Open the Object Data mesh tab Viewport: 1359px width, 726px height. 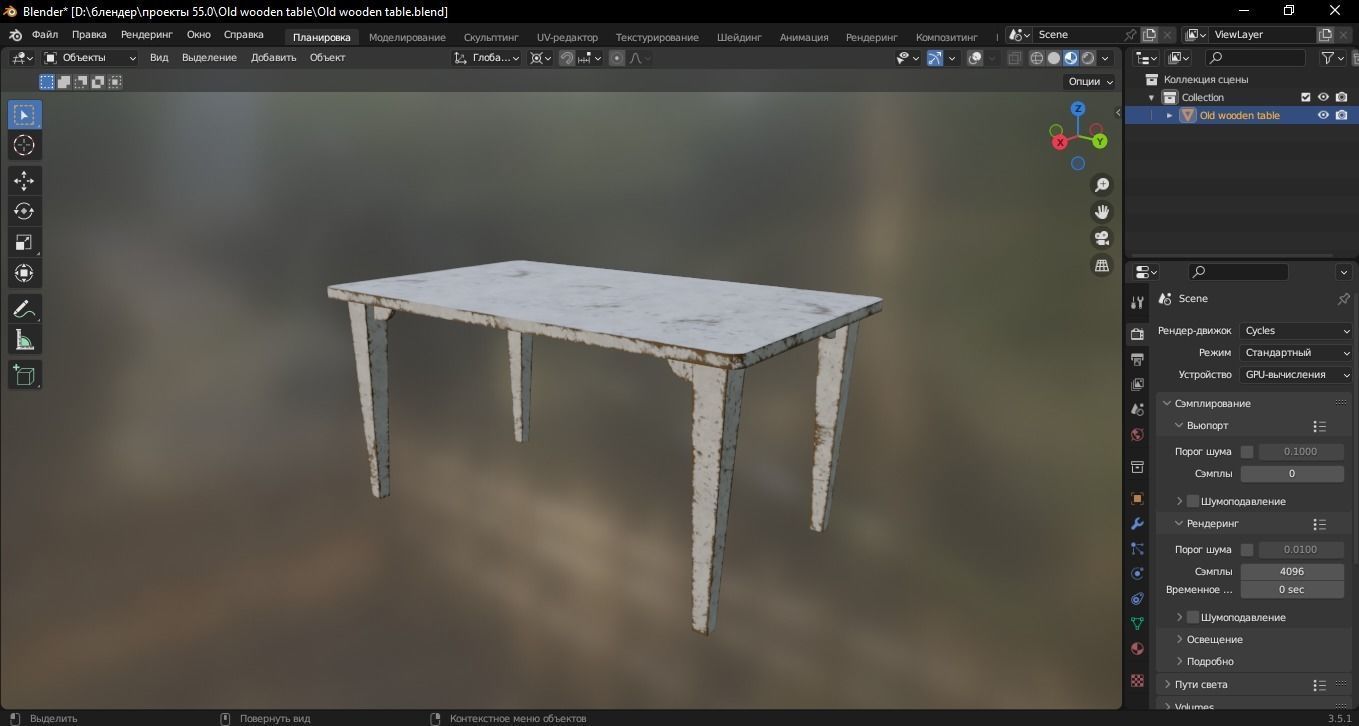click(1137, 623)
